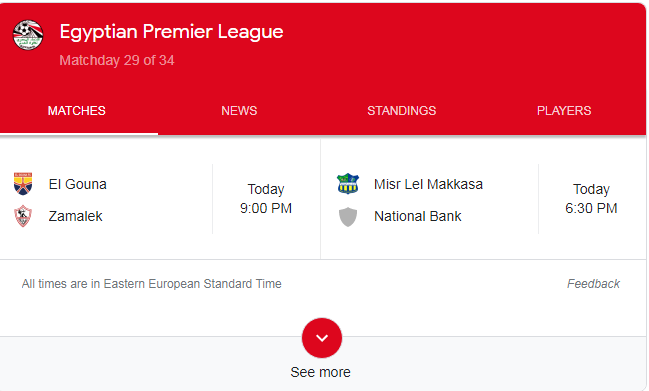
Task: Switch to the News tab
Action: coord(239,110)
